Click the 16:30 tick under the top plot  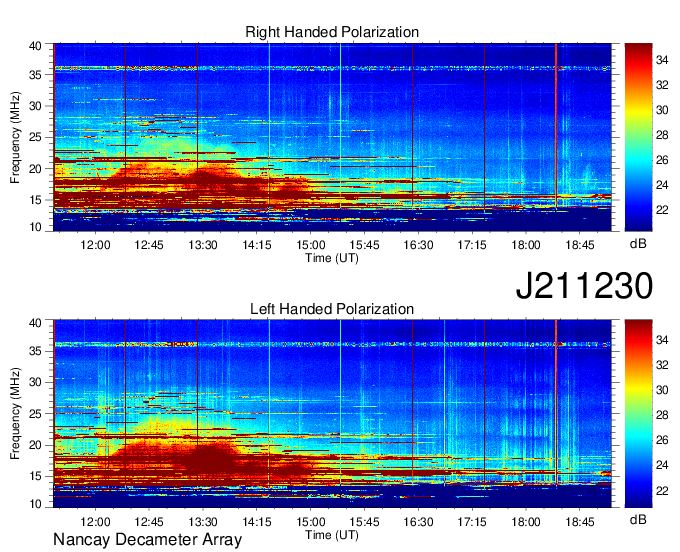[418, 245]
